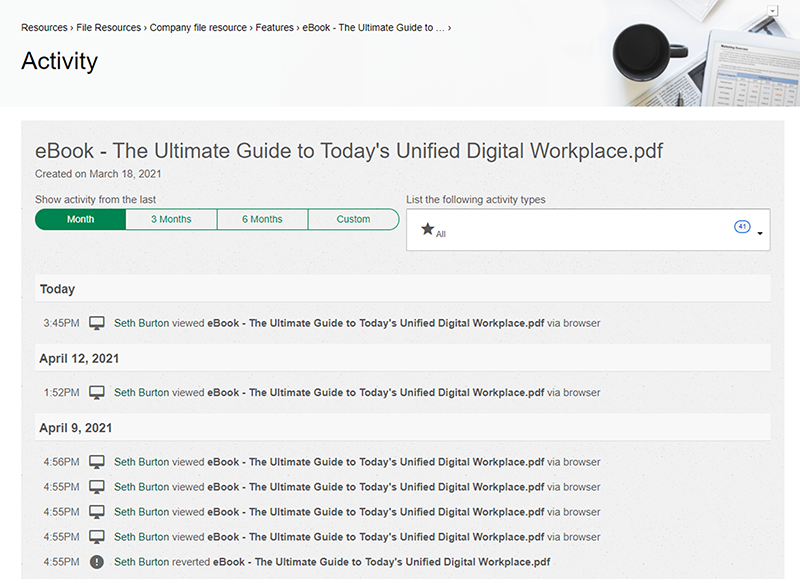800x579 pixels.
Task: Click monitor icon beside today's 3:45PM entry
Action: coord(96,323)
